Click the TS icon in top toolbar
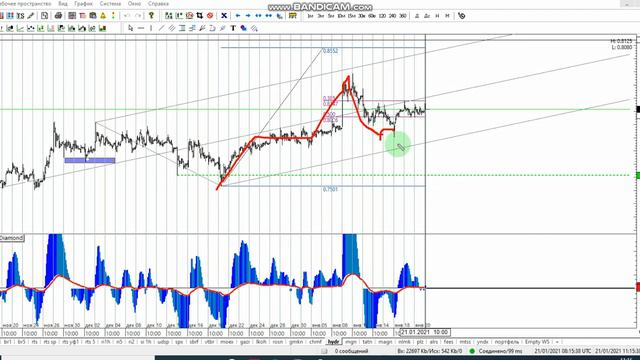 pos(20,16)
